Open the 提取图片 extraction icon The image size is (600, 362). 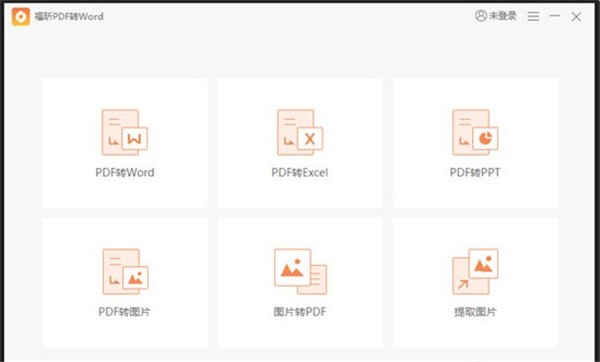(x=475, y=272)
